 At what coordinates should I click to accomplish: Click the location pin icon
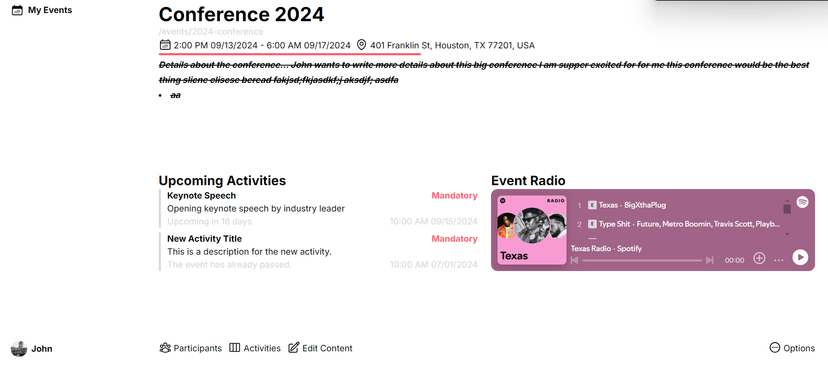click(x=361, y=45)
